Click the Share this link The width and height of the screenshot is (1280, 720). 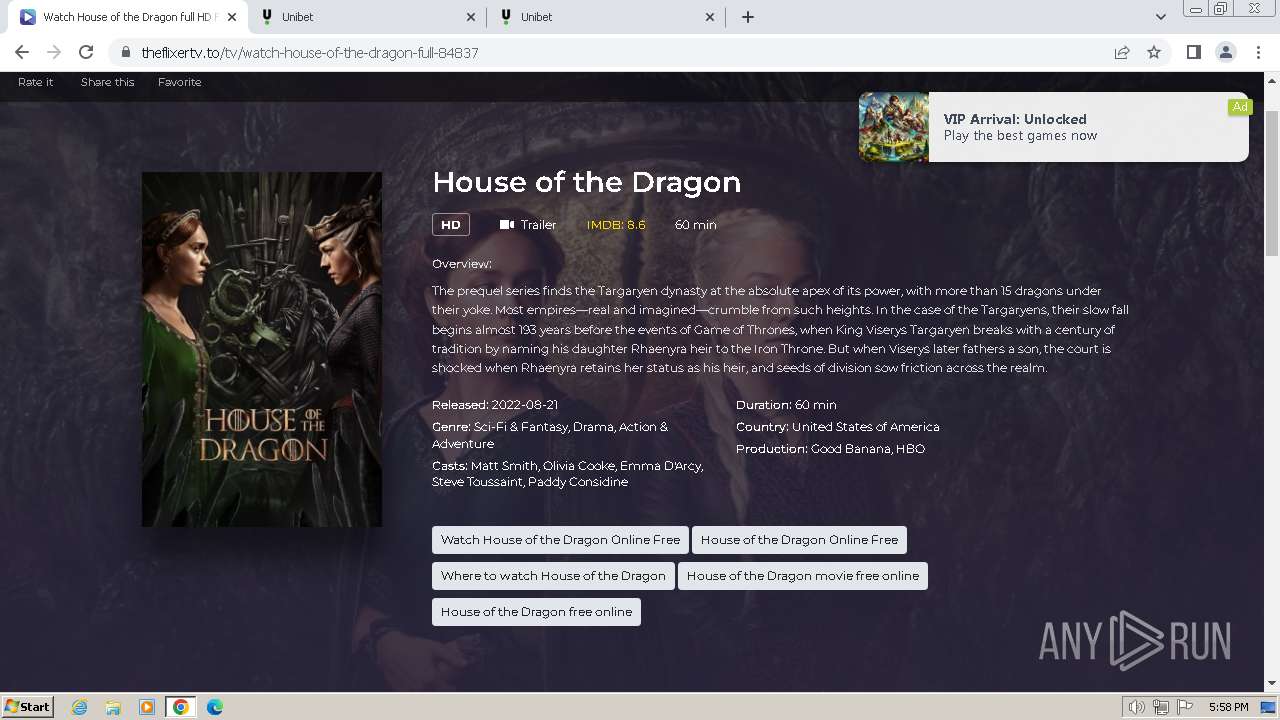point(107,82)
